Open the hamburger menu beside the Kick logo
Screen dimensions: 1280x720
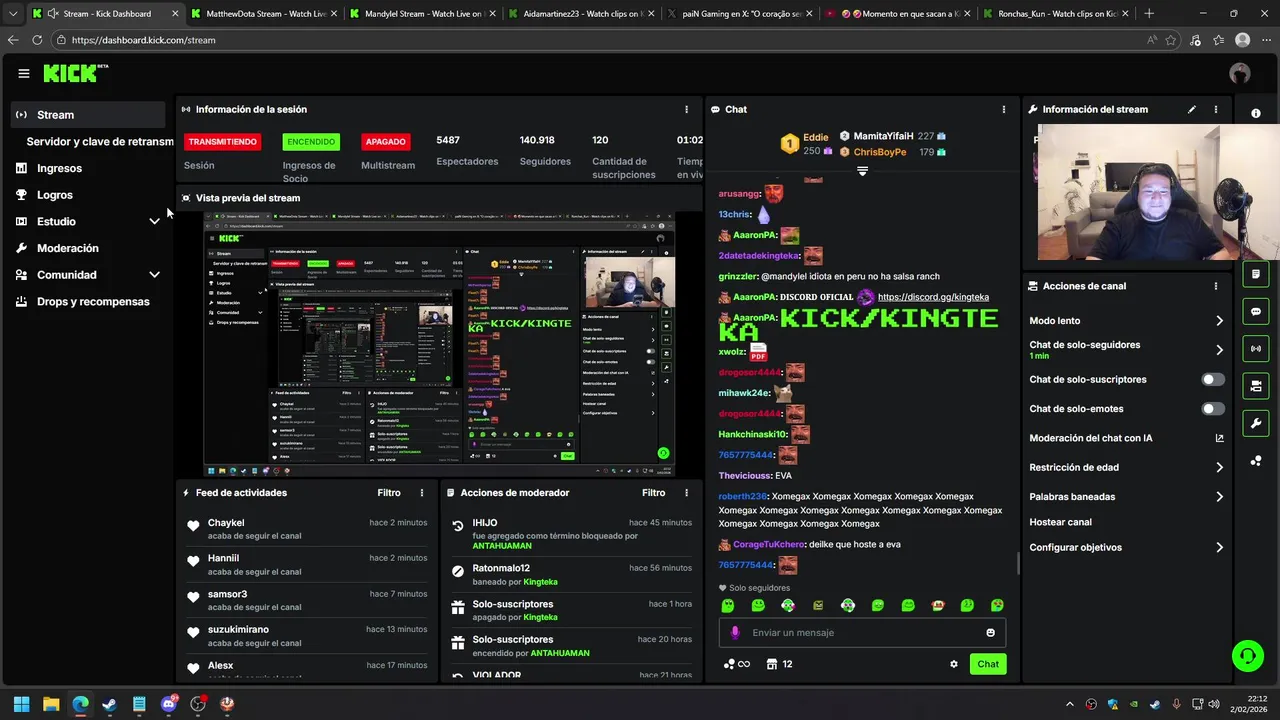point(24,73)
